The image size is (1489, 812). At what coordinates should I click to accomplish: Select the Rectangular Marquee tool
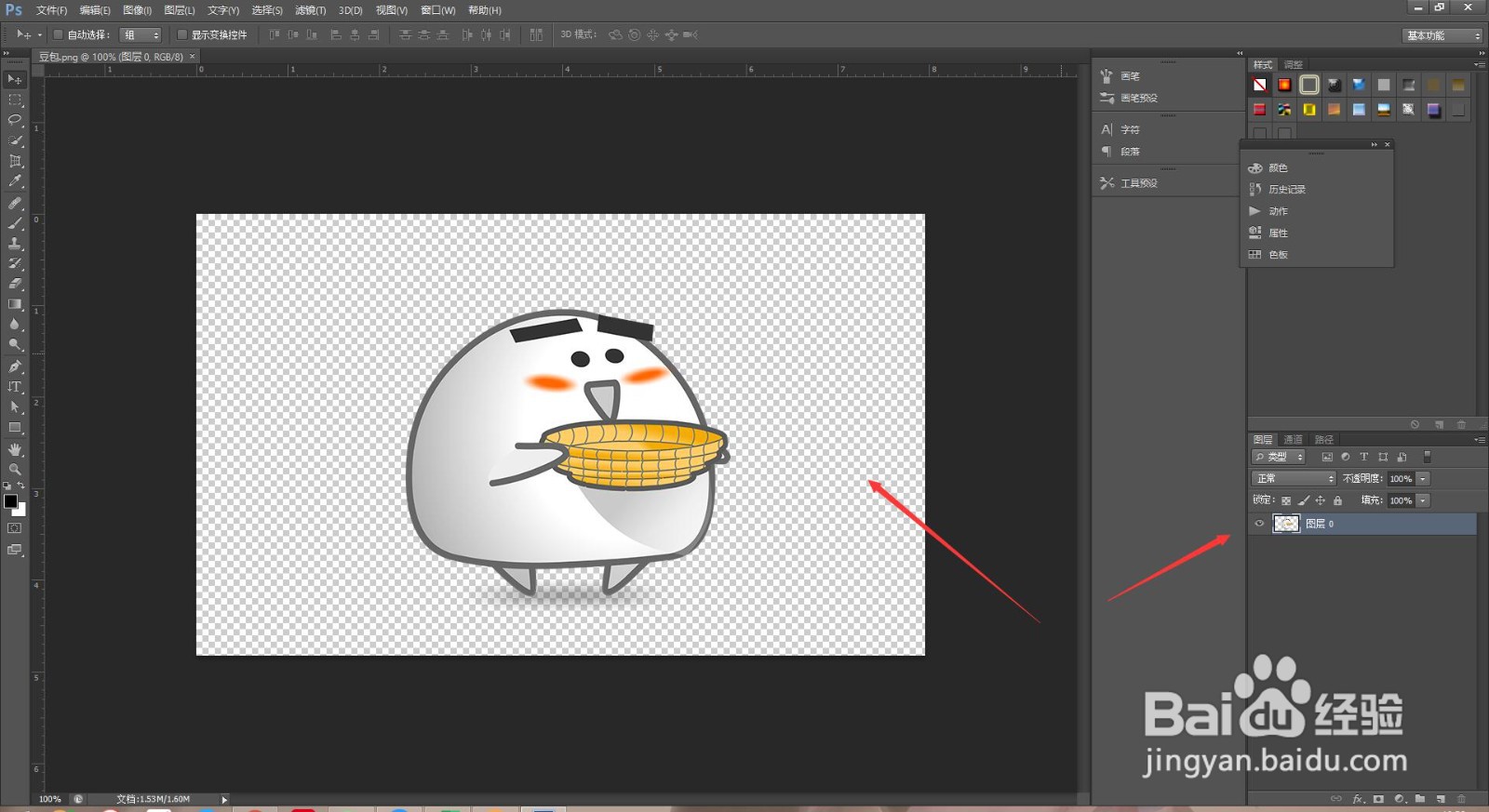coord(15,100)
